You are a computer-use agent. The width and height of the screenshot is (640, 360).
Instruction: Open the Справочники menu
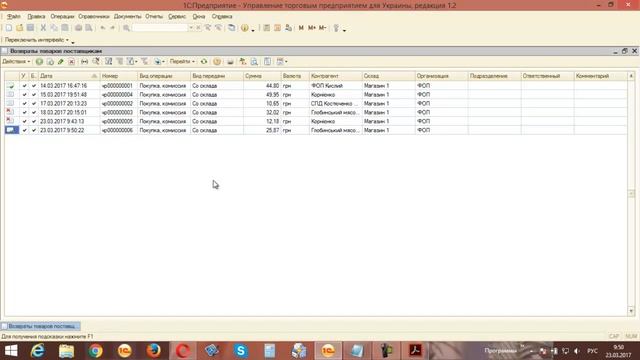pos(94,17)
